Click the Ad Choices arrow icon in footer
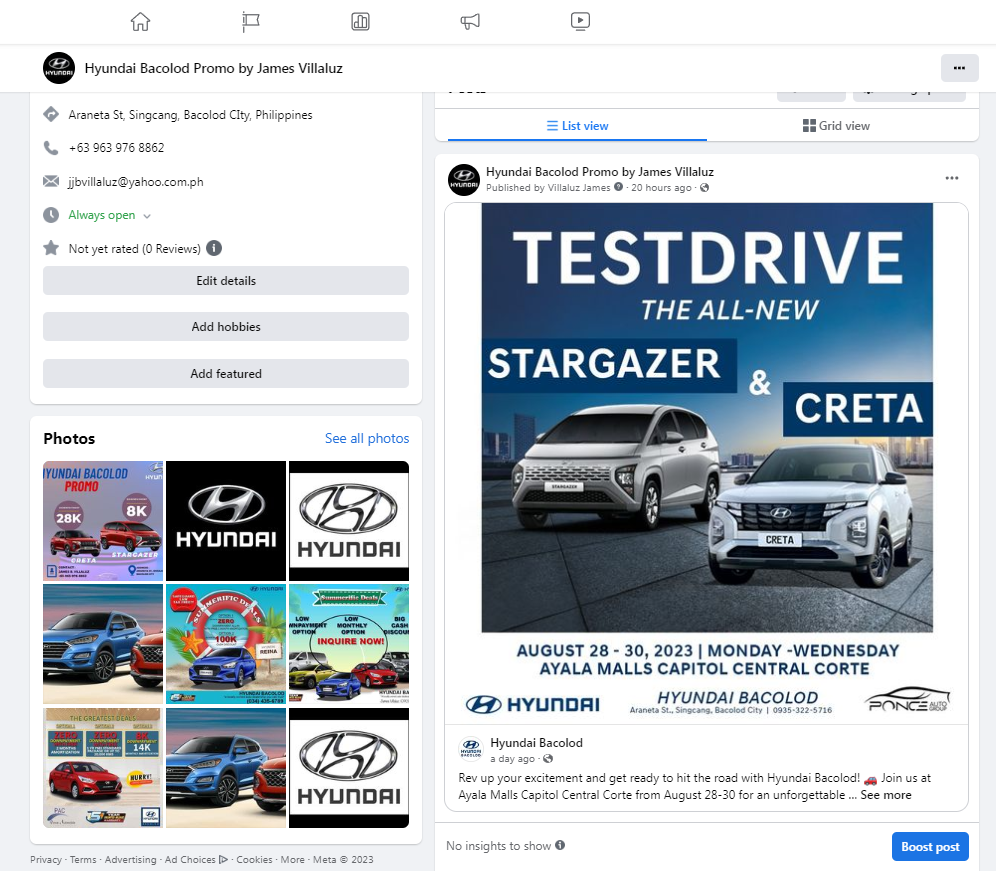This screenshot has height=871, width=996. click(x=223, y=859)
